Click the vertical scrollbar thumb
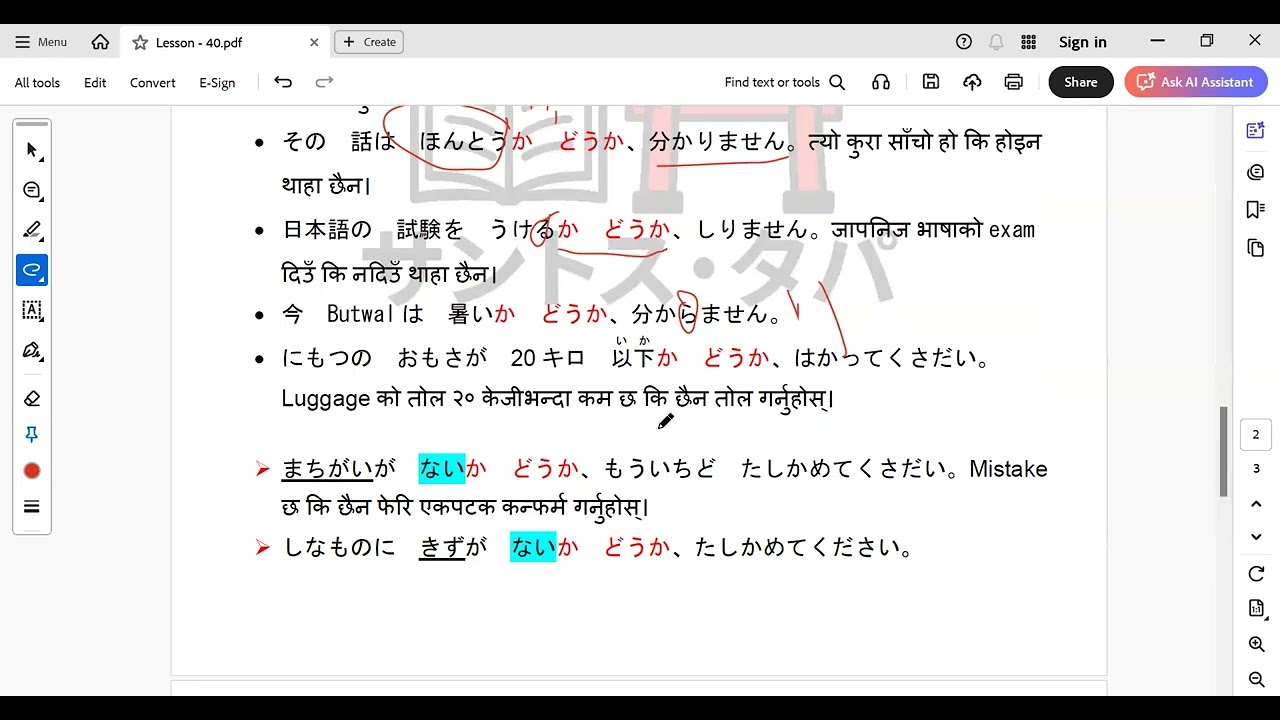 coord(1223,451)
